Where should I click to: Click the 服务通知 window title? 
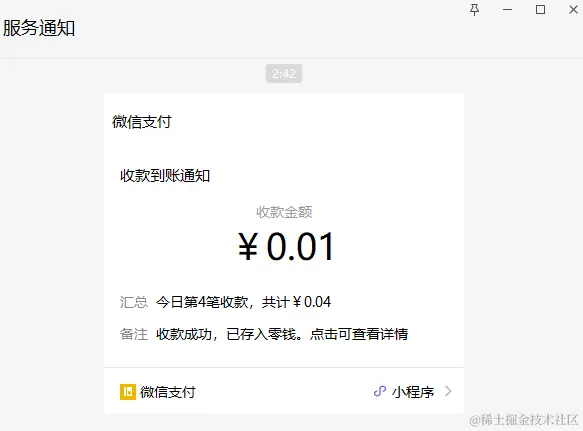click(39, 28)
